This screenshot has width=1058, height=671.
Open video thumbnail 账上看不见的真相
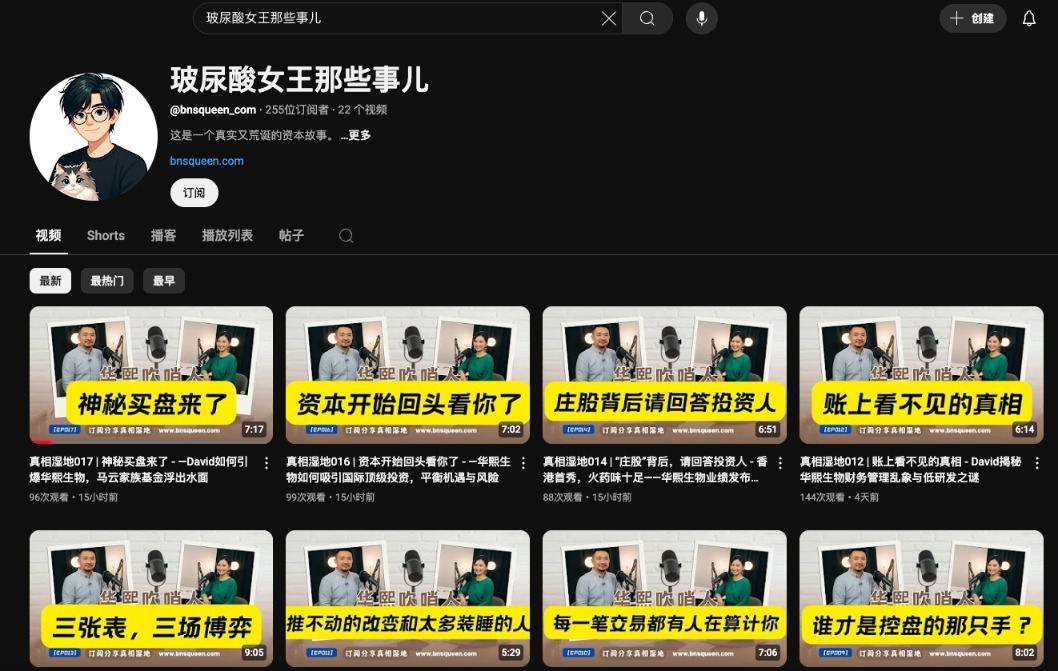922,375
